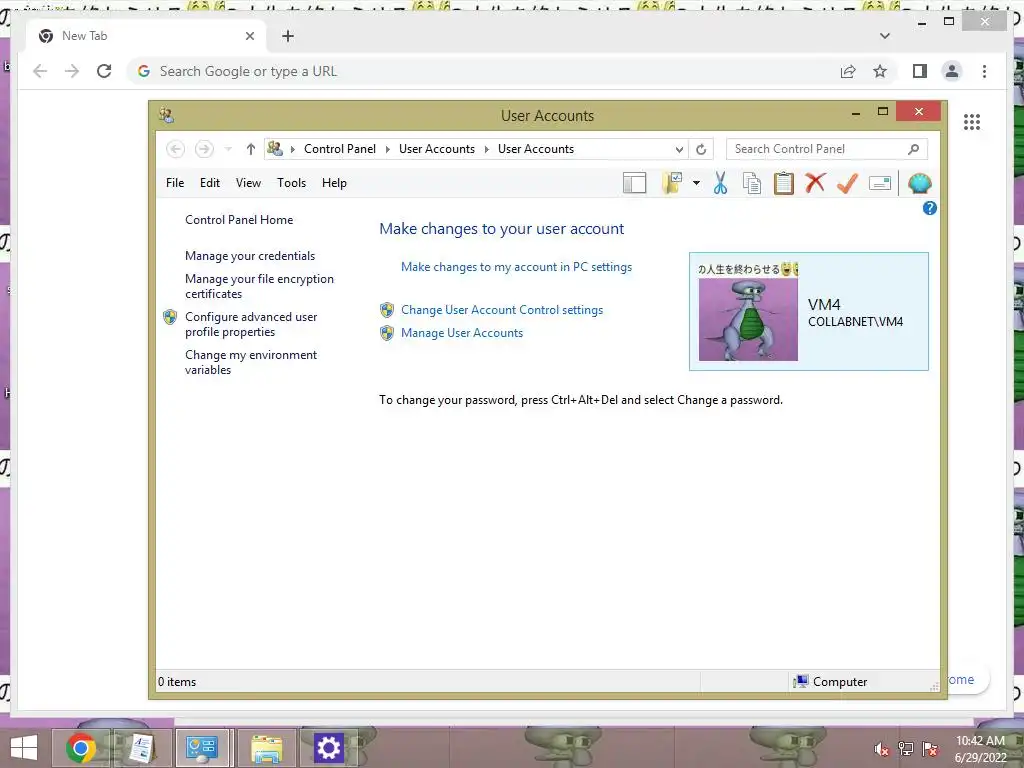
Task: Expand chevron after Control Panel breadcrumb
Action: 387,150
